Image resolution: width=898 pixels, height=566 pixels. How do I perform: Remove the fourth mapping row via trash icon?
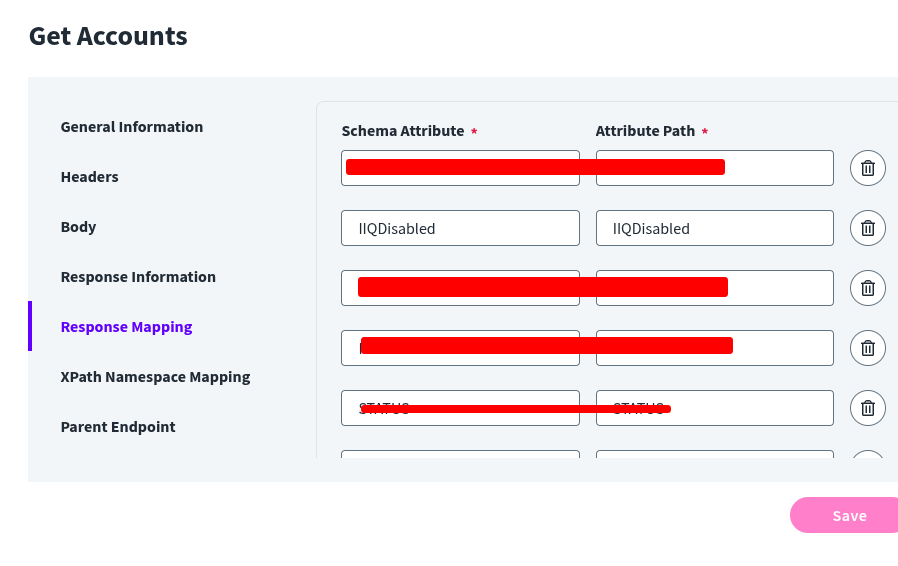[867, 348]
